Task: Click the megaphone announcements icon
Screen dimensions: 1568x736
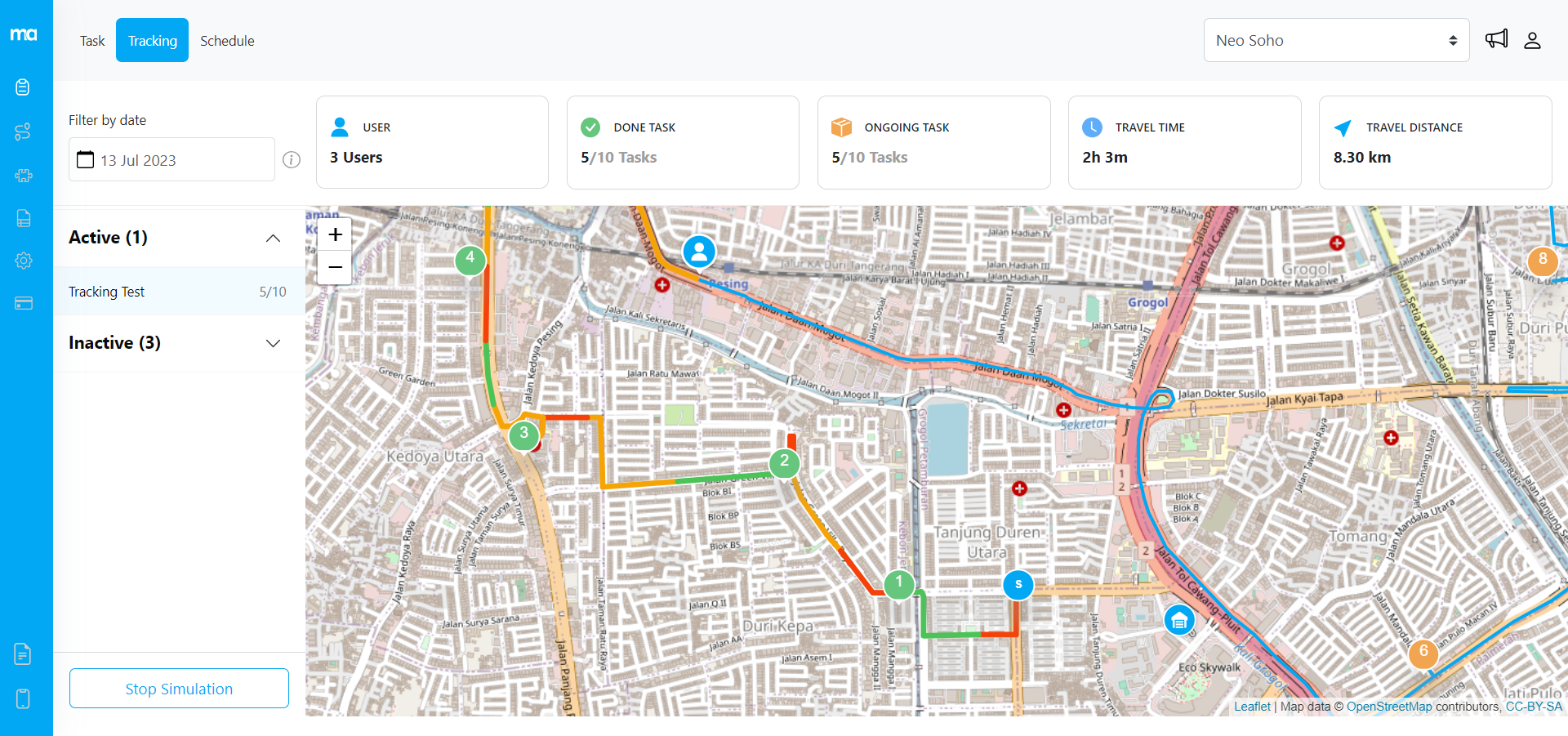Action: (x=1496, y=39)
